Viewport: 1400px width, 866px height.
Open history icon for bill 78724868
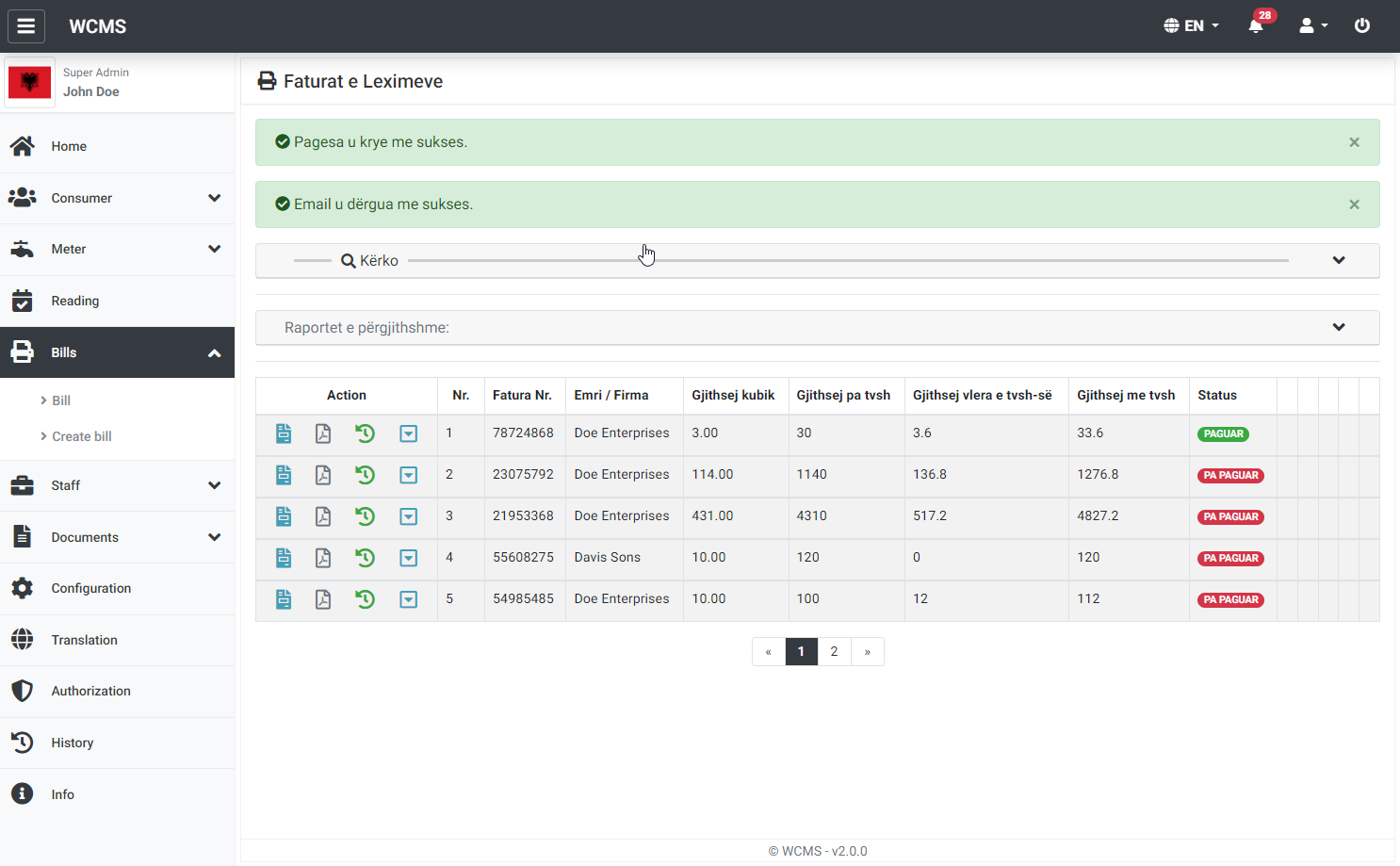click(366, 433)
